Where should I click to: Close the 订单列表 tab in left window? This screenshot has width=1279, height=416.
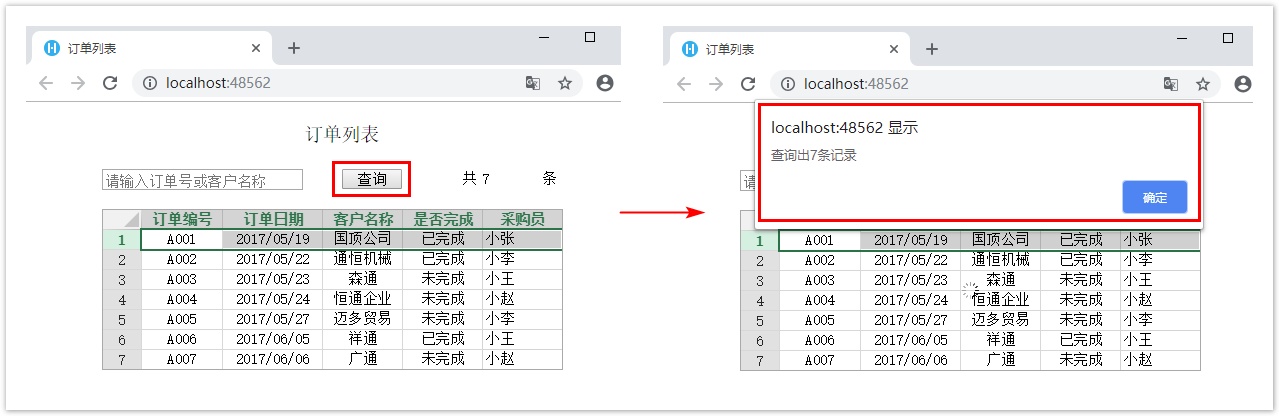pyautogui.click(x=256, y=48)
